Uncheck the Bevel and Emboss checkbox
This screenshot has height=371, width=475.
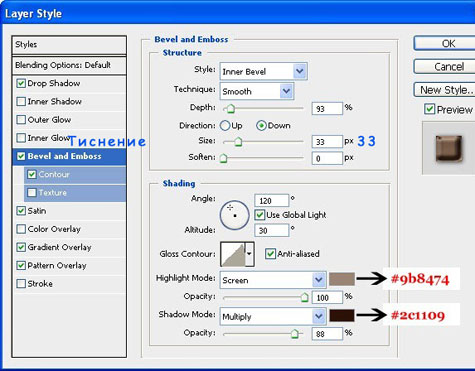coord(21,156)
